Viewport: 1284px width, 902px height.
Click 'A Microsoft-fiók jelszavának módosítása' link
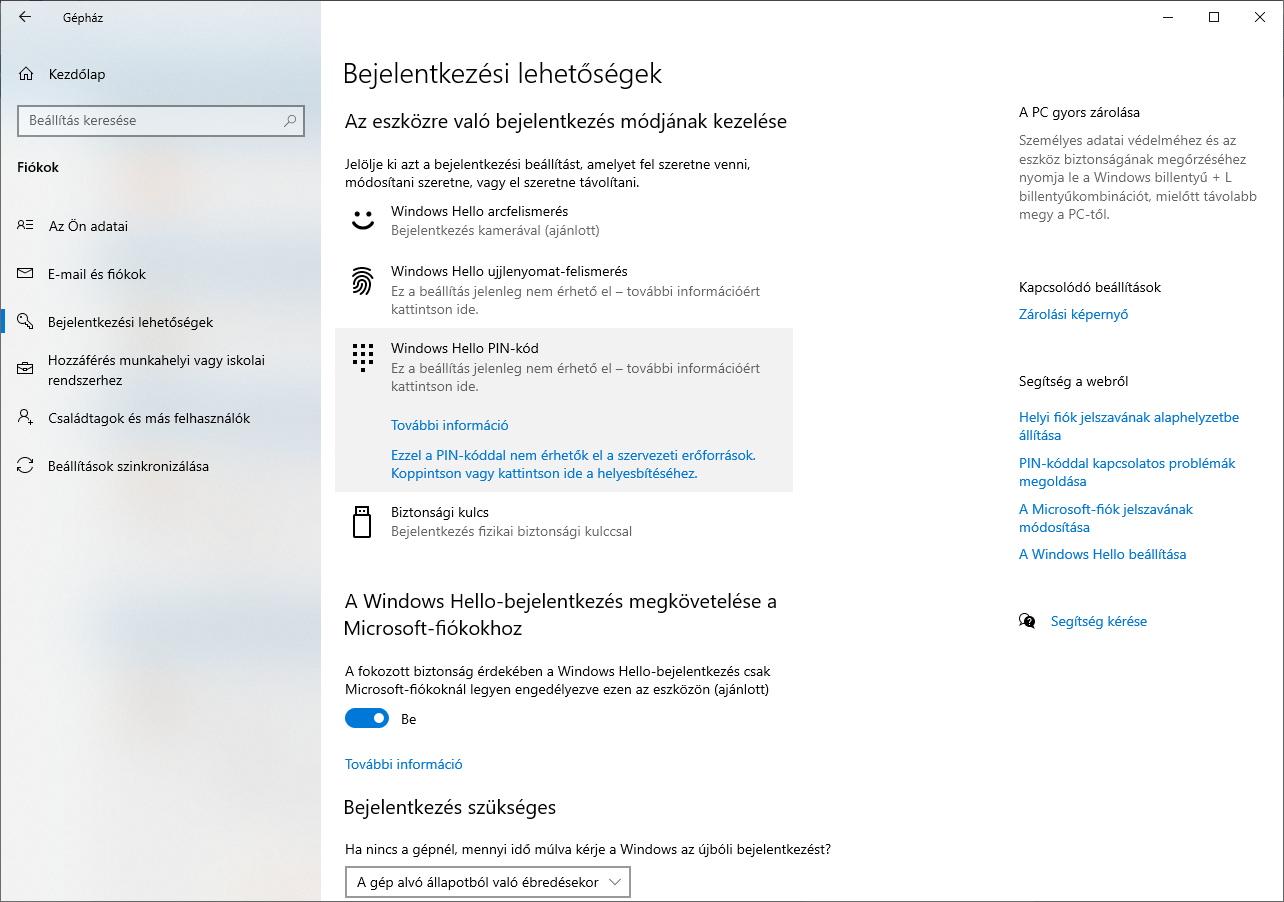pos(1106,518)
